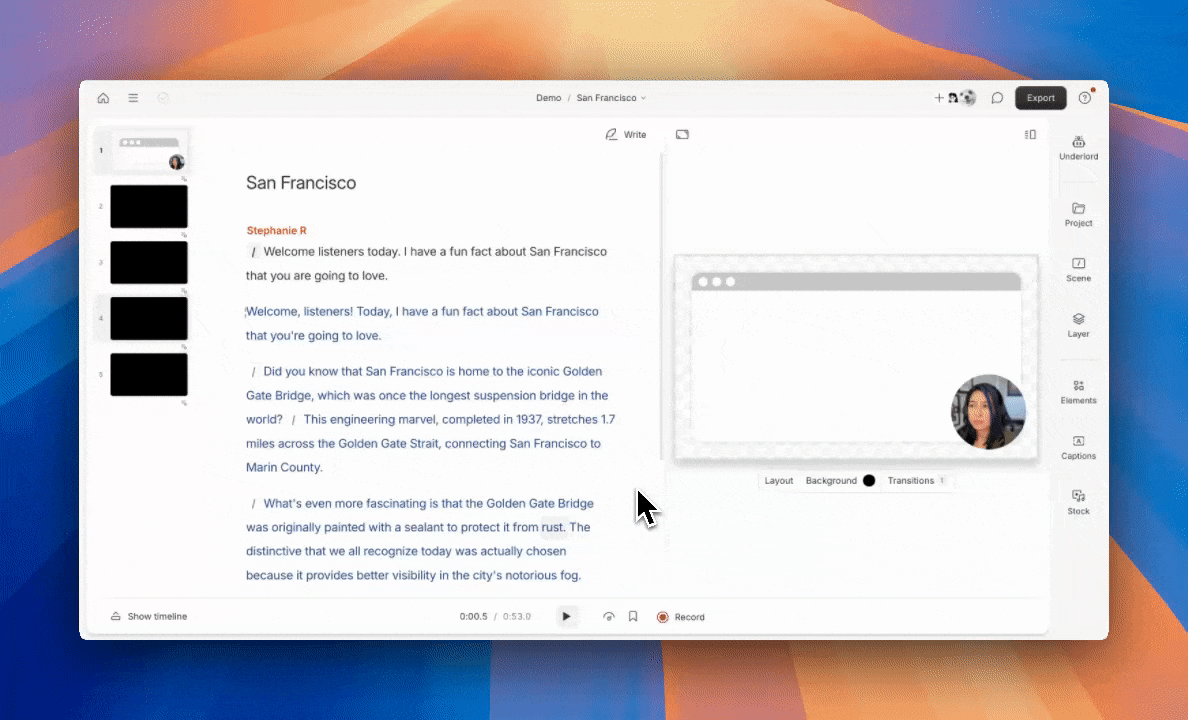
Task: Click the word "rust" in the script
Action: pos(552,527)
